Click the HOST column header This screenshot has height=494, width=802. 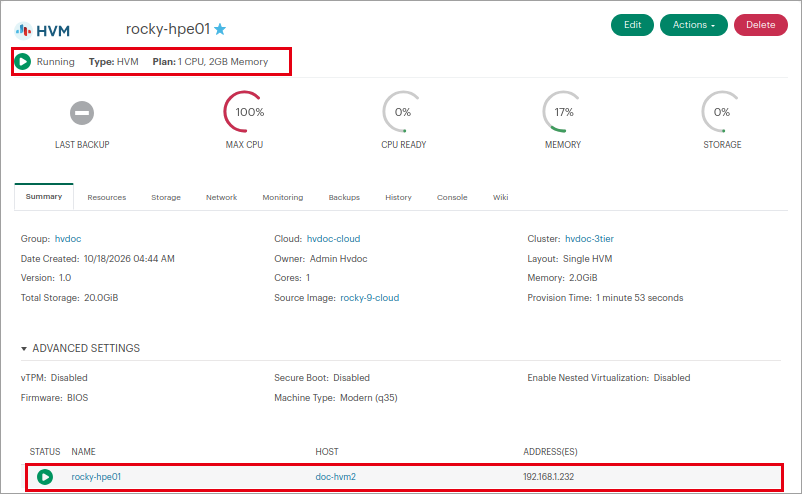pos(327,452)
